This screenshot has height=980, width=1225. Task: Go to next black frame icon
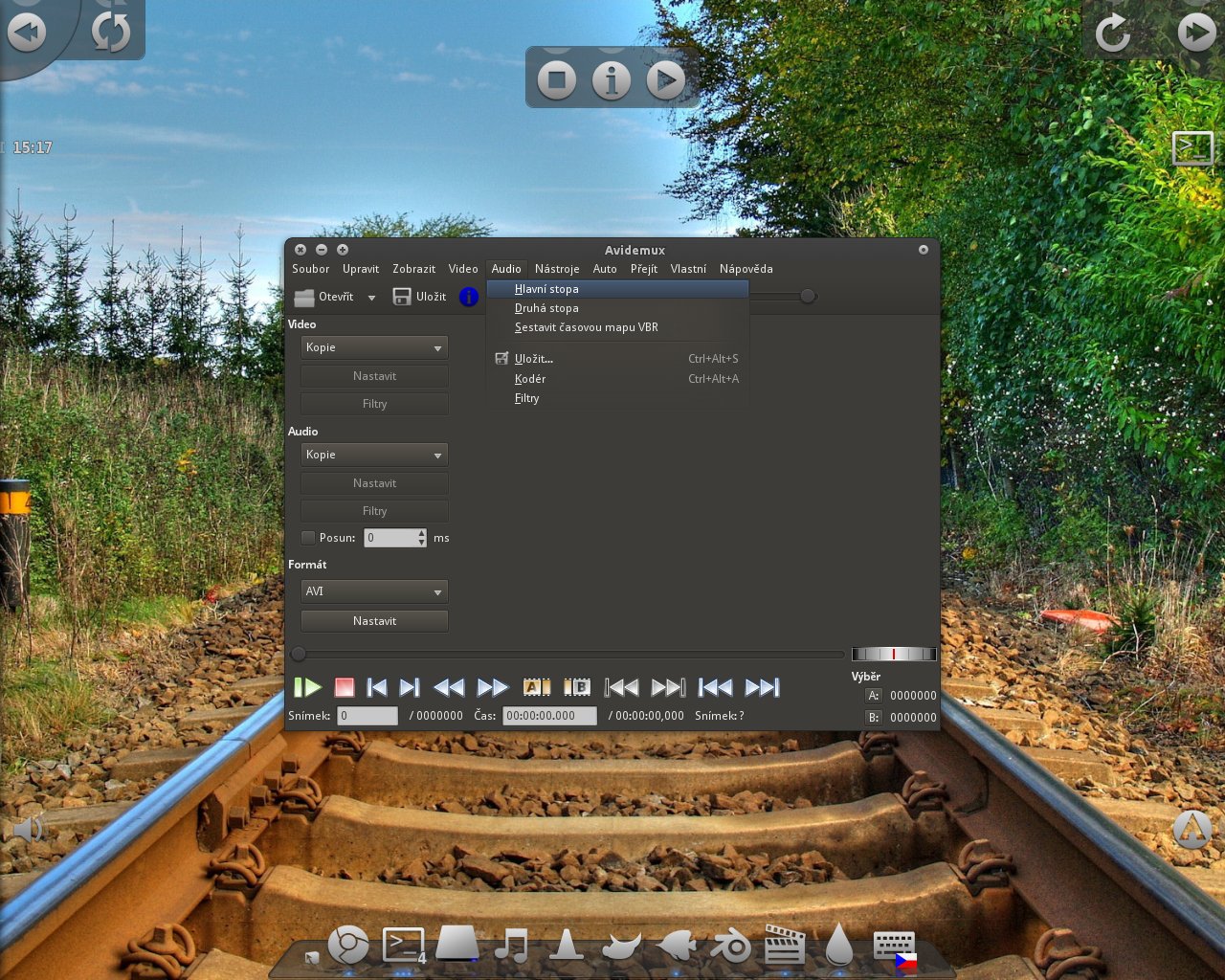[x=668, y=687]
